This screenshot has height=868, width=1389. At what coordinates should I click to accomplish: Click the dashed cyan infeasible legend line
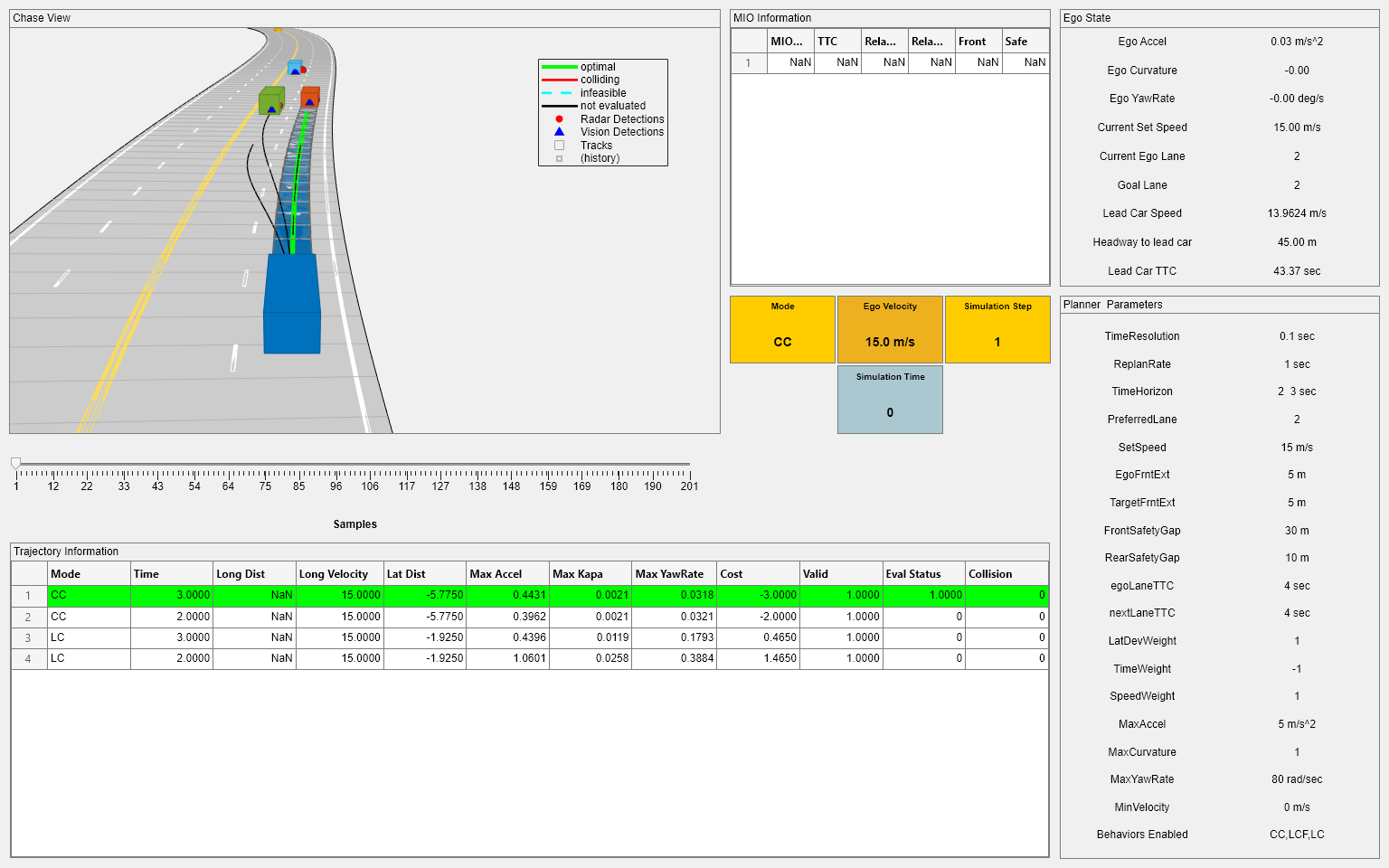559,93
